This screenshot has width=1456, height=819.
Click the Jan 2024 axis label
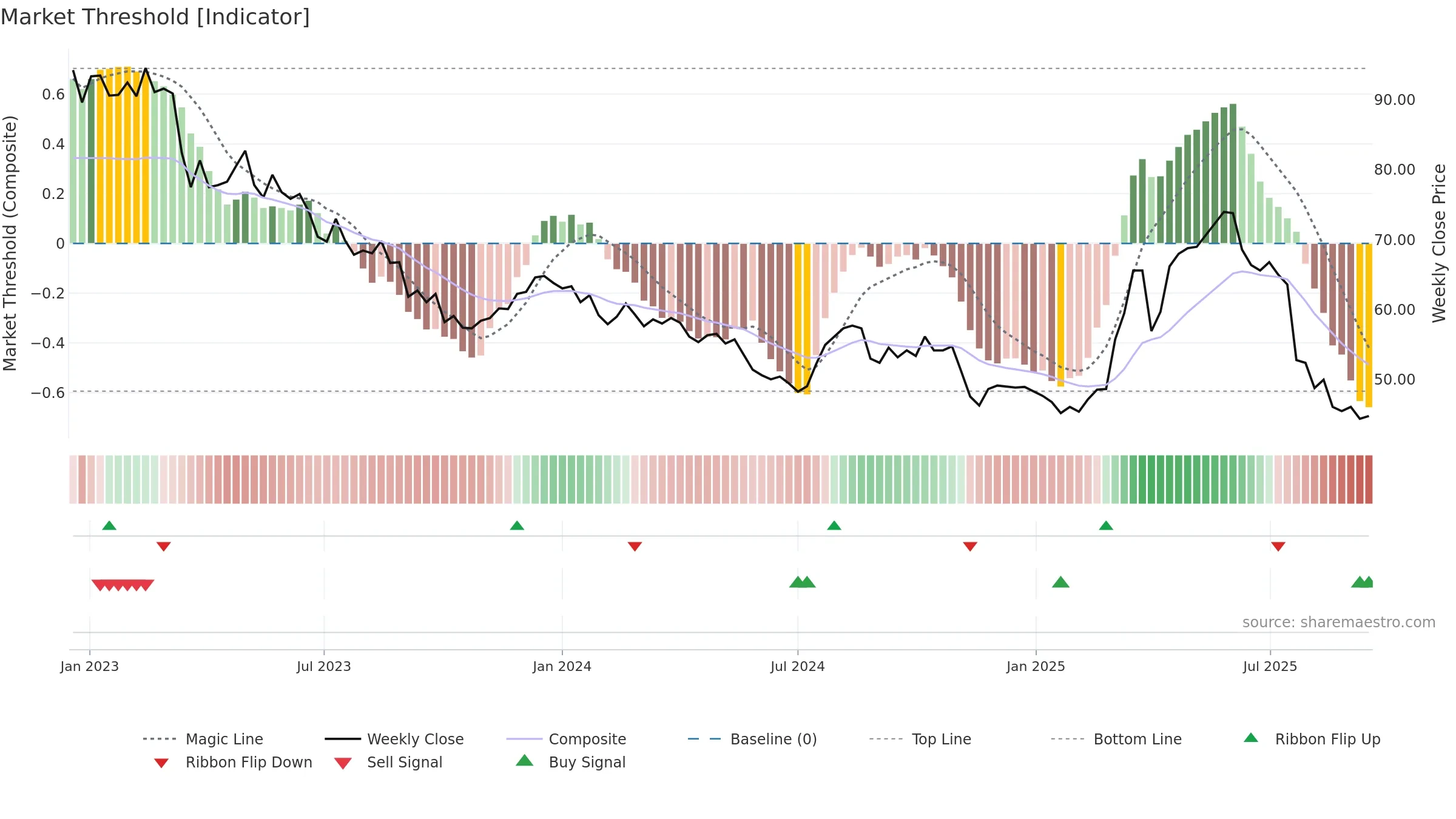(x=562, y=666)
